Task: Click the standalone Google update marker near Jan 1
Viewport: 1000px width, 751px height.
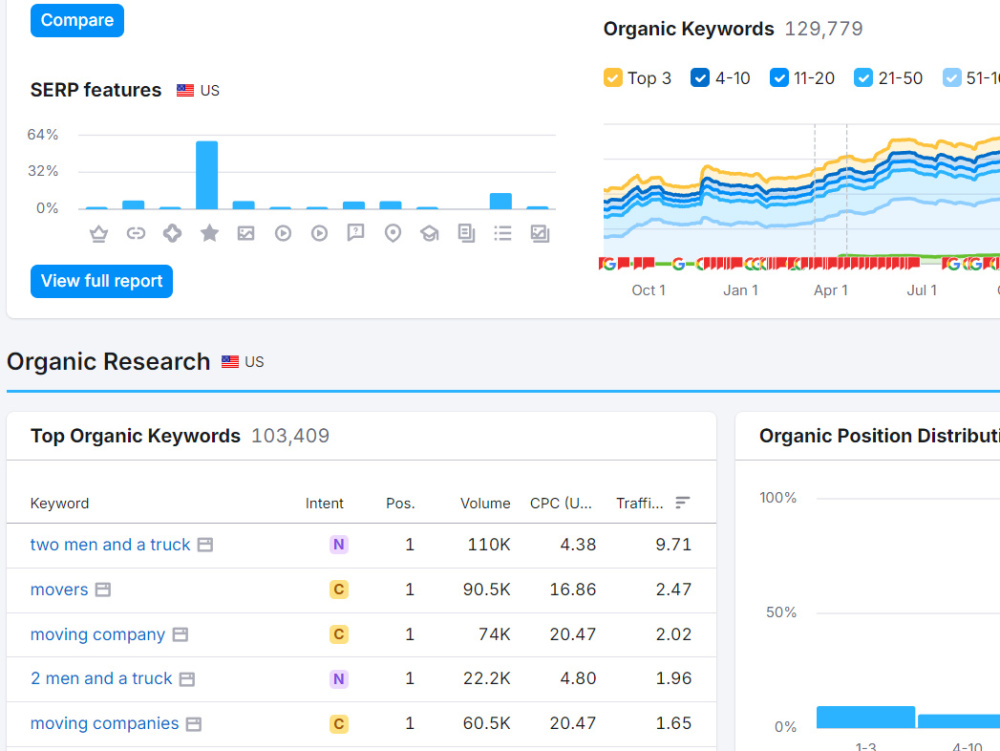Action: pos(679,264)
